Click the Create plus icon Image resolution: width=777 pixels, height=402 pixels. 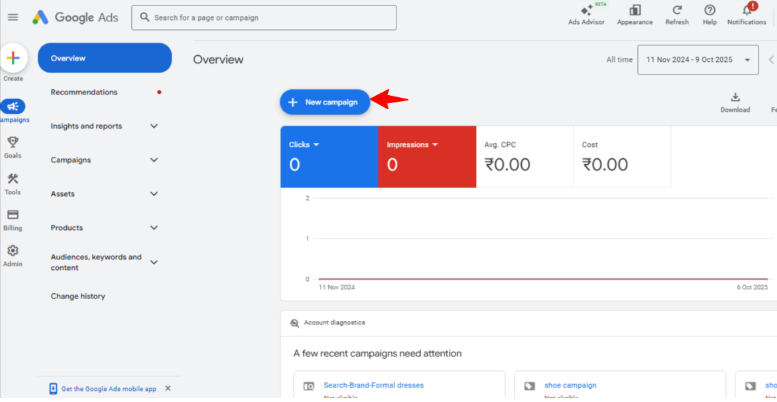click(13, 59)
